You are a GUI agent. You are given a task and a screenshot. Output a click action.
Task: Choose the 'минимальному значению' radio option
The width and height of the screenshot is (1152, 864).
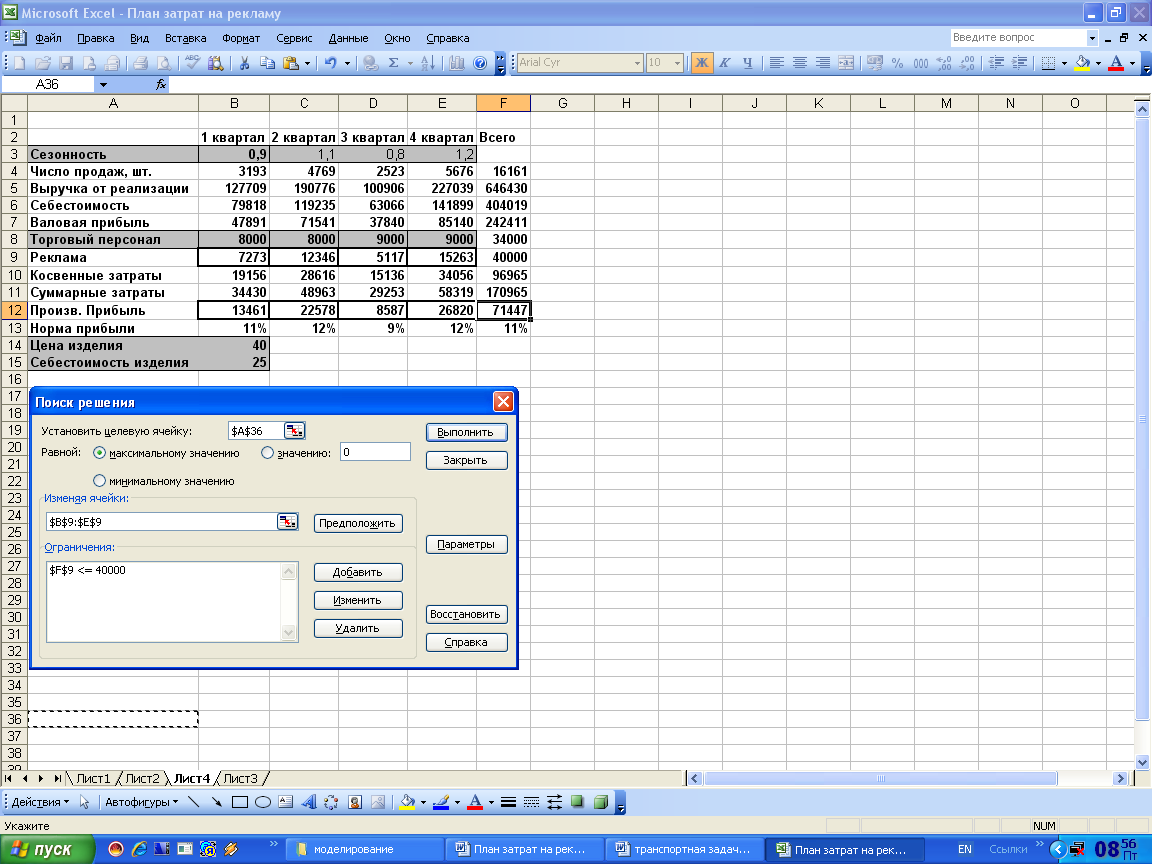(x=99, y=481)
